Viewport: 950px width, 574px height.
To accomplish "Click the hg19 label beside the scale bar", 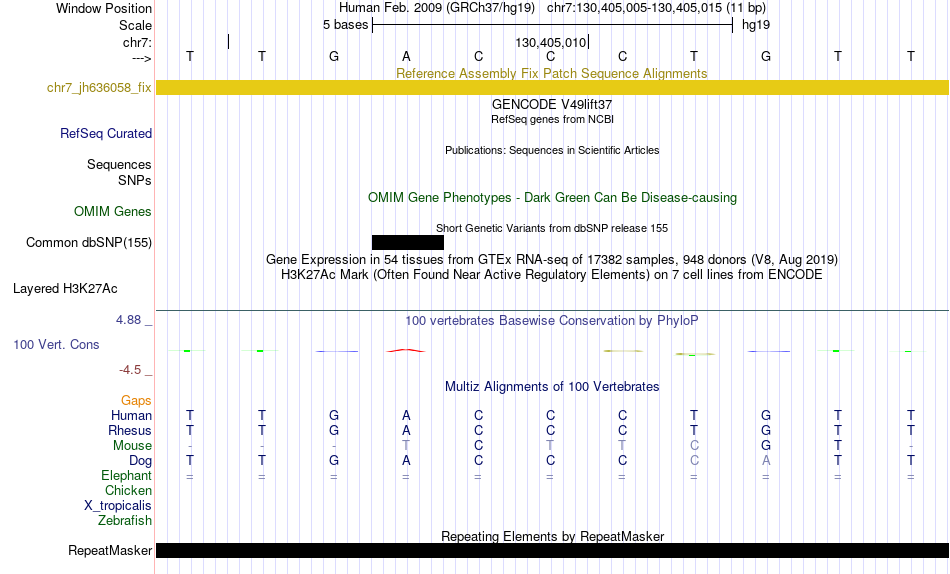I will point(756,25).
